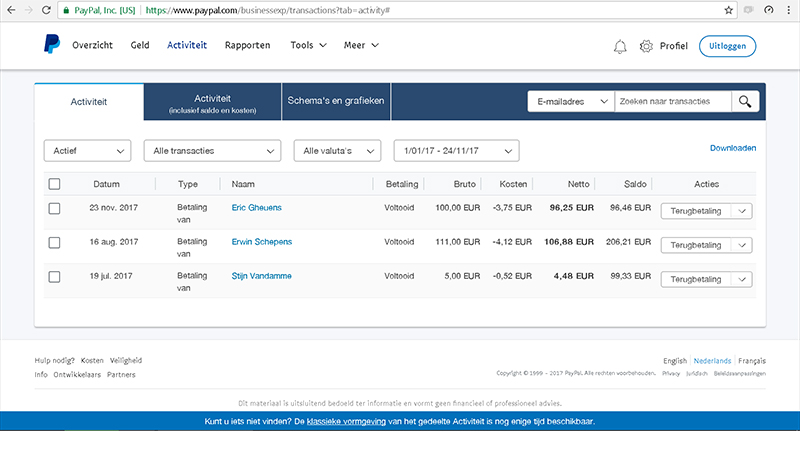
Task: Click the 96,25 EUR netto amount
Action: [571, 208]
